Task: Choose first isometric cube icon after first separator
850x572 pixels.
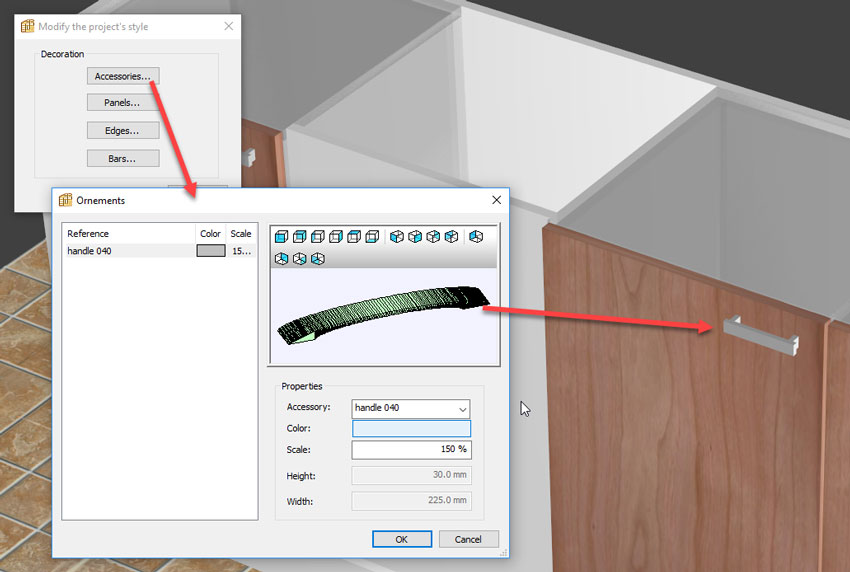Action: click(x=397, y=236)
